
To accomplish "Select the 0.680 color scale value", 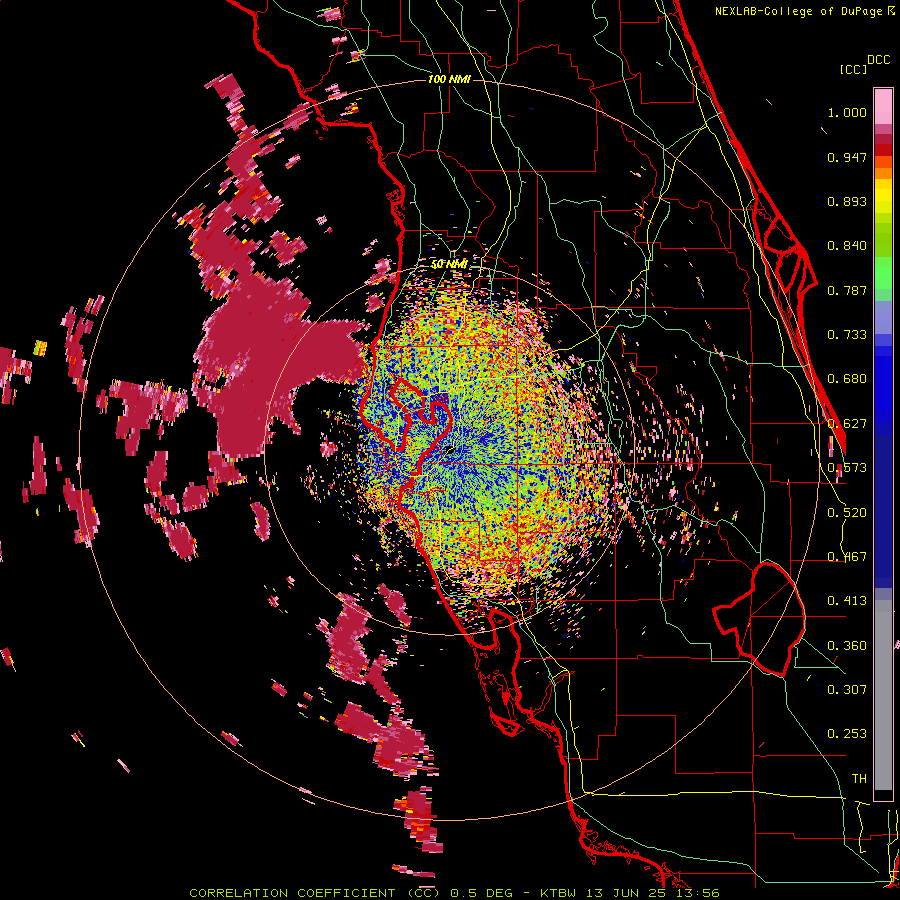I will coord(847,379).
